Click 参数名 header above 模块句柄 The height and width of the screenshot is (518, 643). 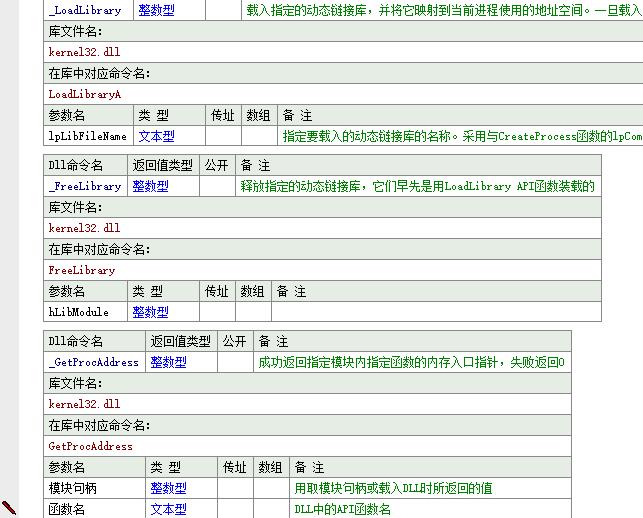coord(66,467)
